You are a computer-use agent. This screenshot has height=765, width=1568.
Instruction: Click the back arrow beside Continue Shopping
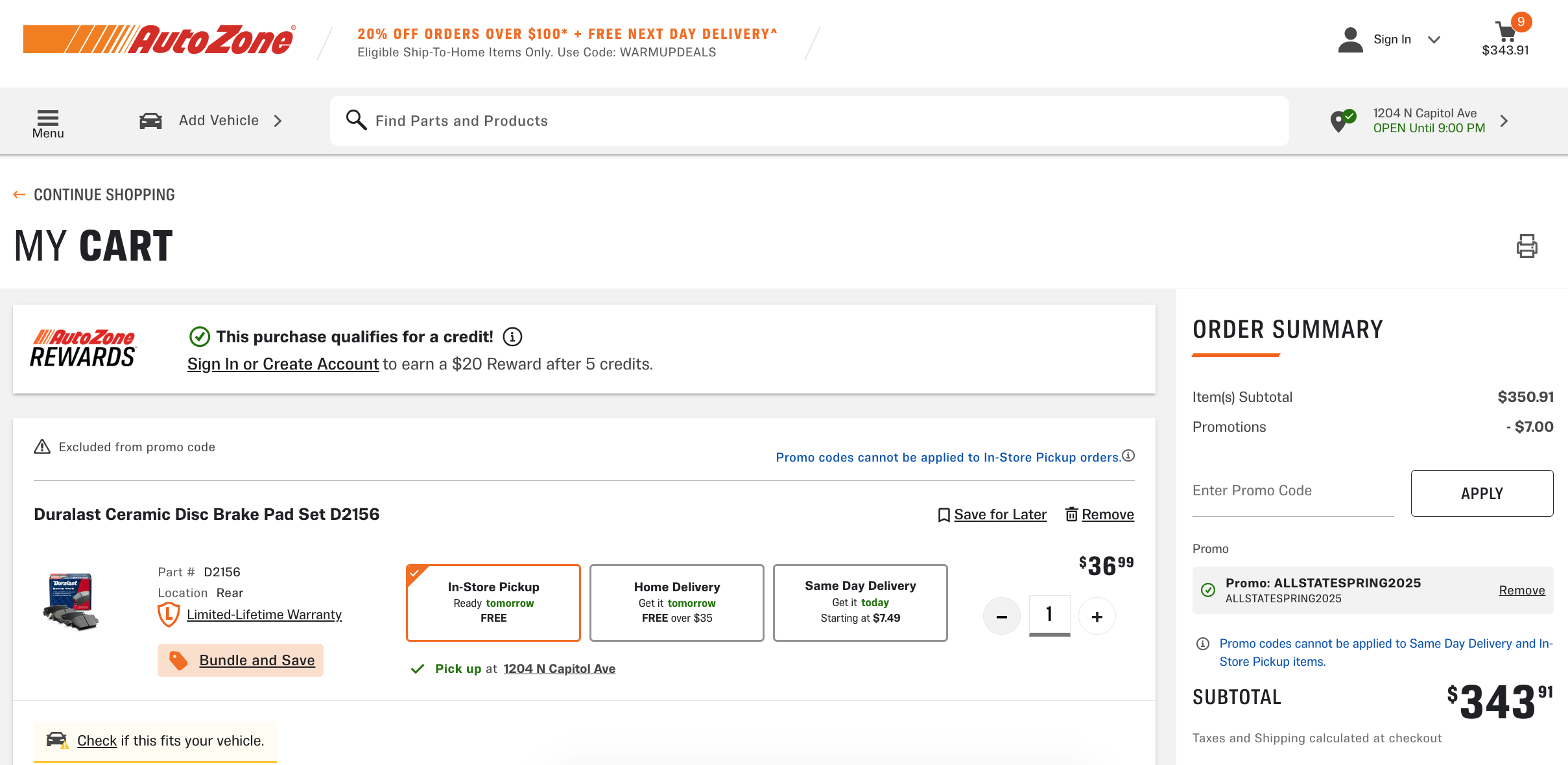tap(19, 194)
